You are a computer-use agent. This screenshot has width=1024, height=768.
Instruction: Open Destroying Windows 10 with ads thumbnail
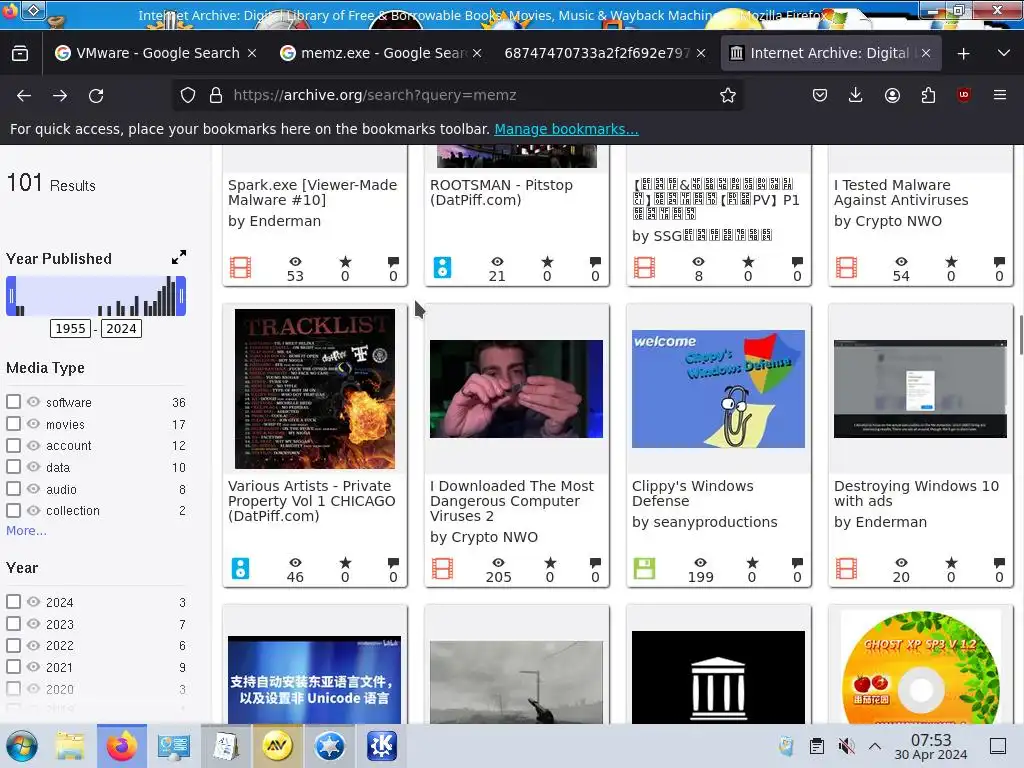920,389
